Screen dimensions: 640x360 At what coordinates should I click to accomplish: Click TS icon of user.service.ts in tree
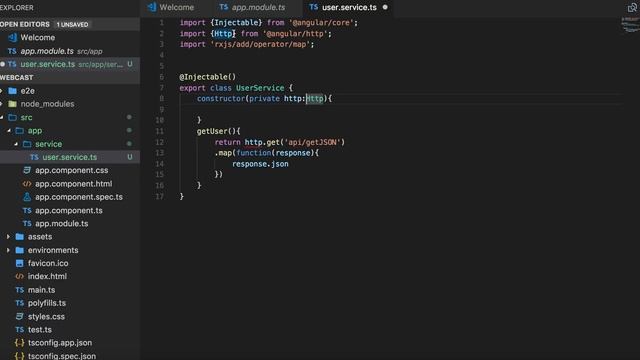(34, 157)
